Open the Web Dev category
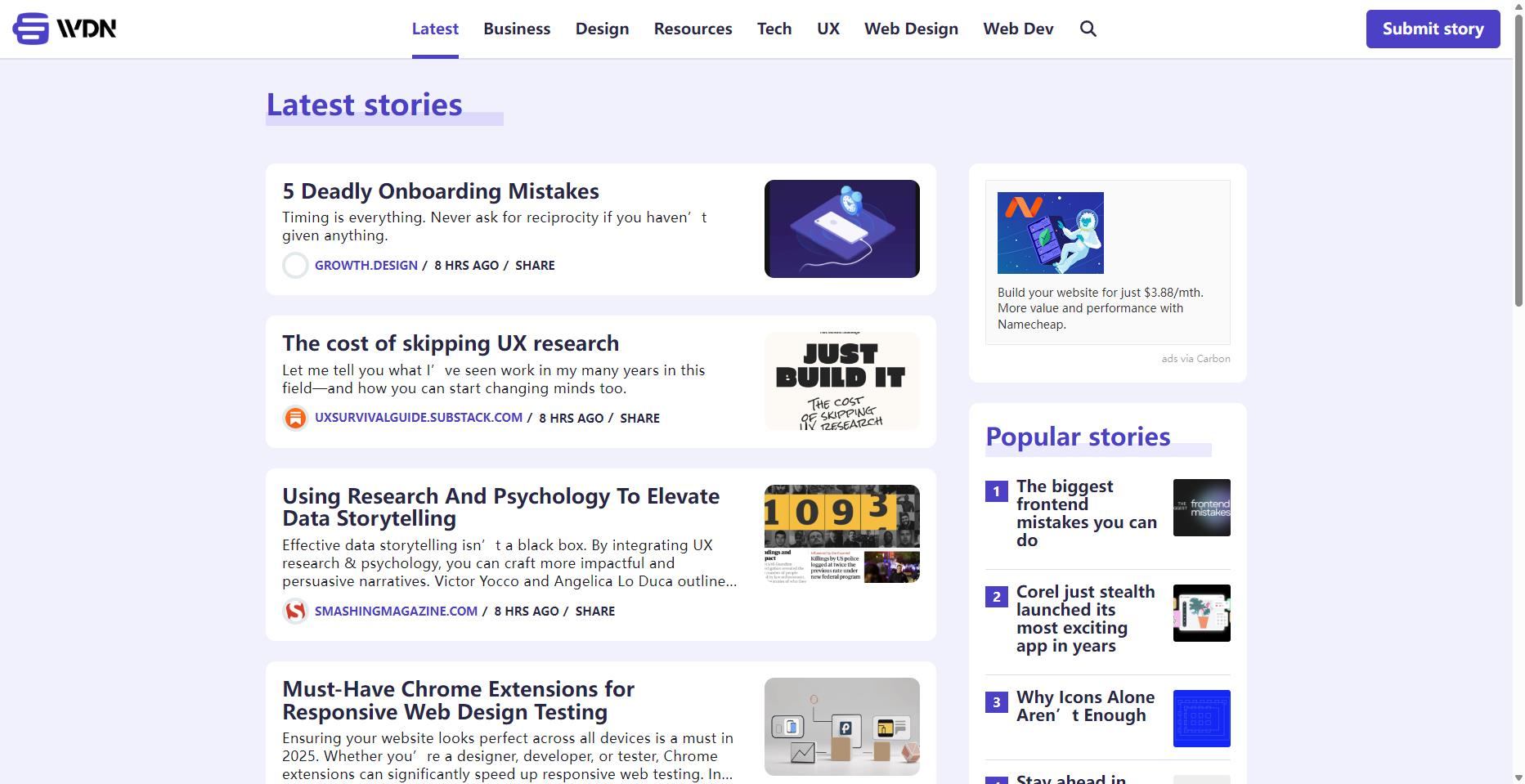Image resolution: width=1525 pixels, height=784 pixels. [1018, 29]
